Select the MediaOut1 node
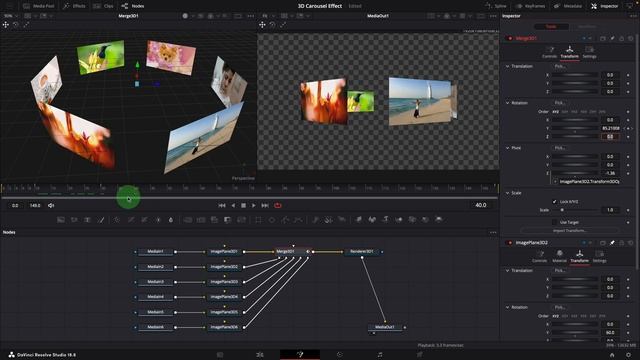This screenshot has width=640, height=360. (x=385, y=327)
